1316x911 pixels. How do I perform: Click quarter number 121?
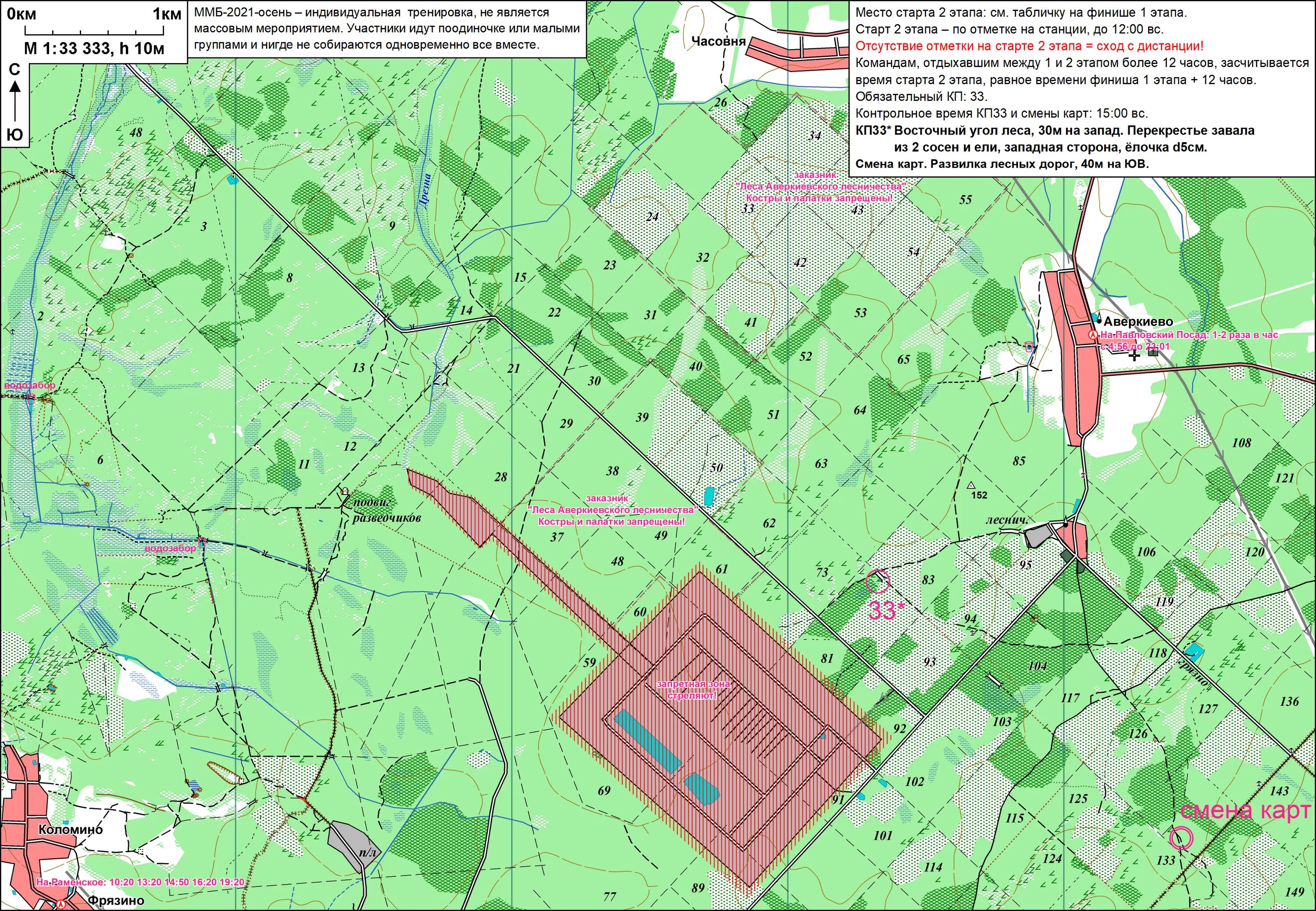tap(1284, 478)
